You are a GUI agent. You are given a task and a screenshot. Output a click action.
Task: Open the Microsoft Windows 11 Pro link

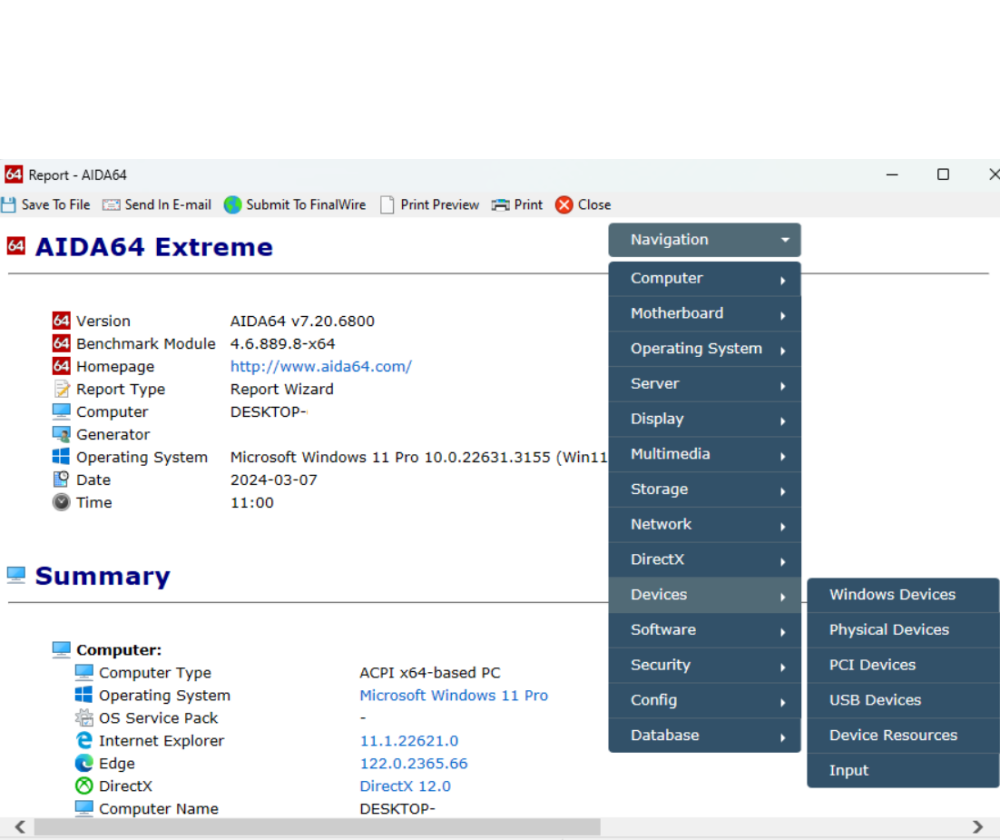(453, 695)
